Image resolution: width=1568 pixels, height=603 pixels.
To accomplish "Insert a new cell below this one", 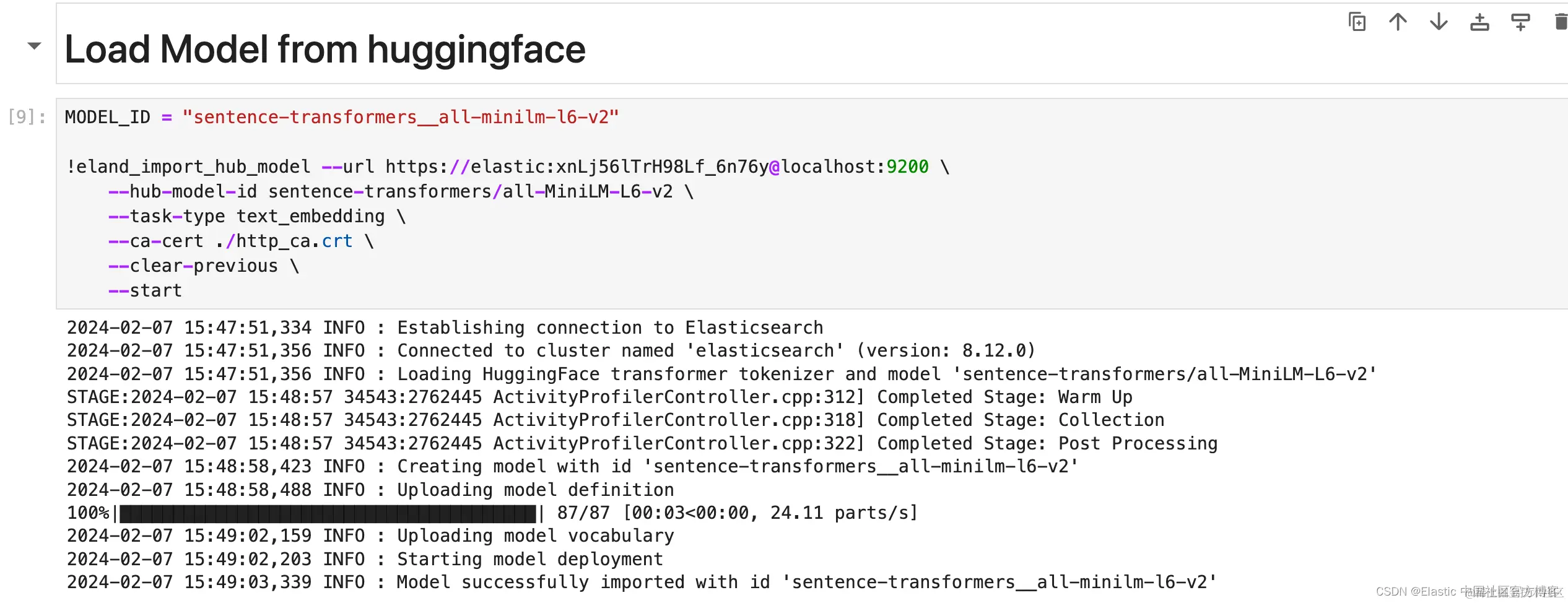I will 1520,22.
